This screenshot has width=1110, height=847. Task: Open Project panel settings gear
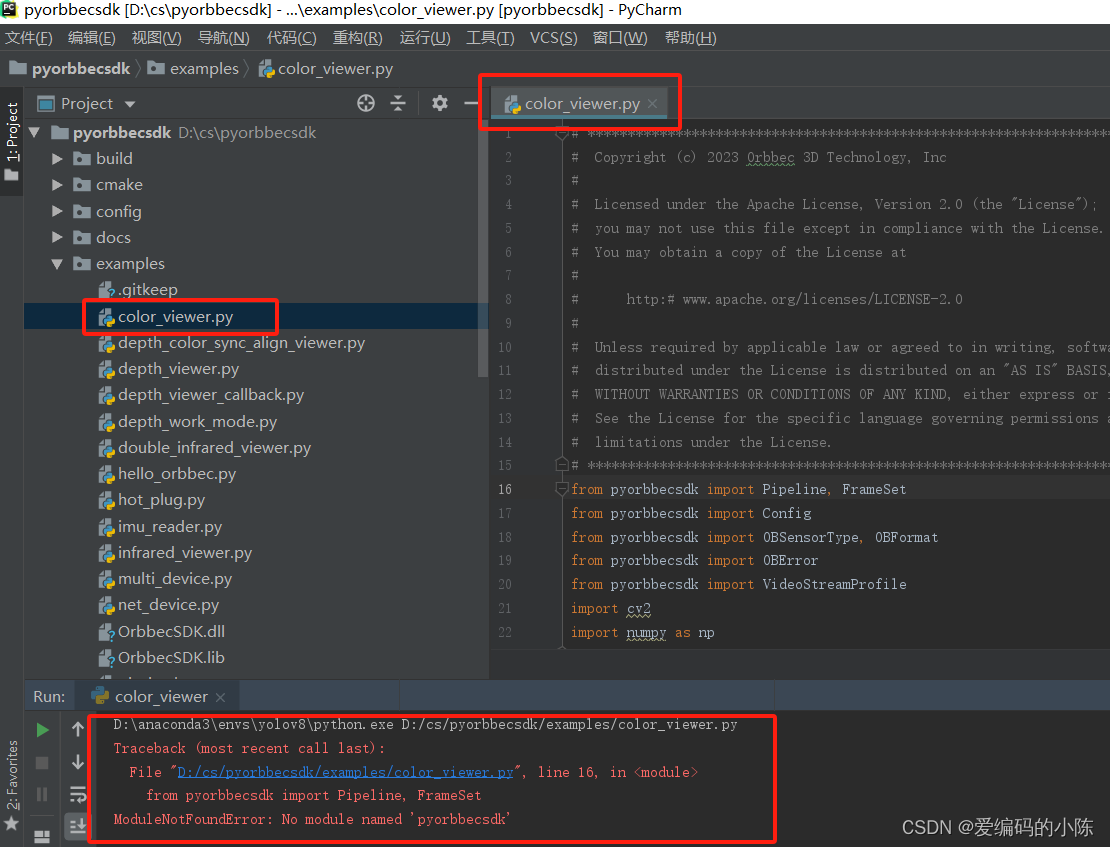(x=440, y=103)
